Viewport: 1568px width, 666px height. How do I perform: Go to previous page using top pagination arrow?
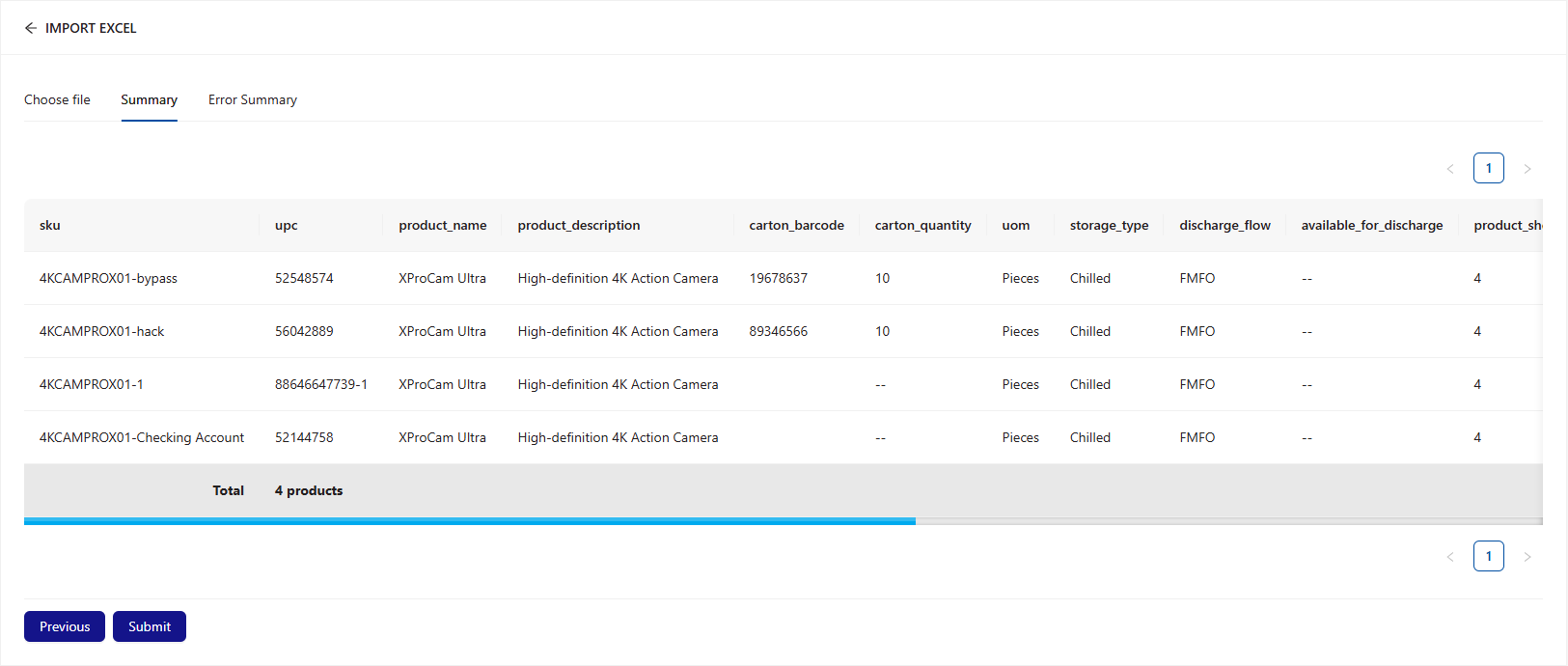pyautogui.click(x=1450, y=169)
